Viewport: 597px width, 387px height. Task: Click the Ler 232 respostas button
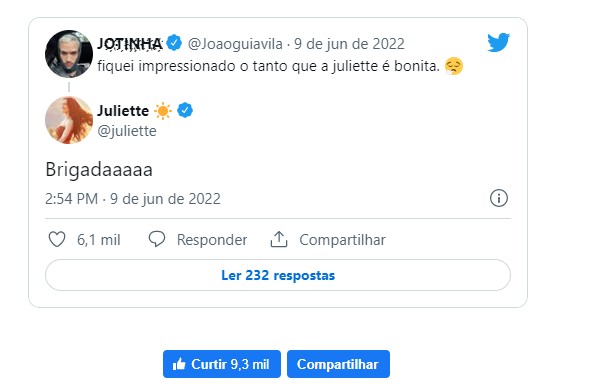(278, 275)
